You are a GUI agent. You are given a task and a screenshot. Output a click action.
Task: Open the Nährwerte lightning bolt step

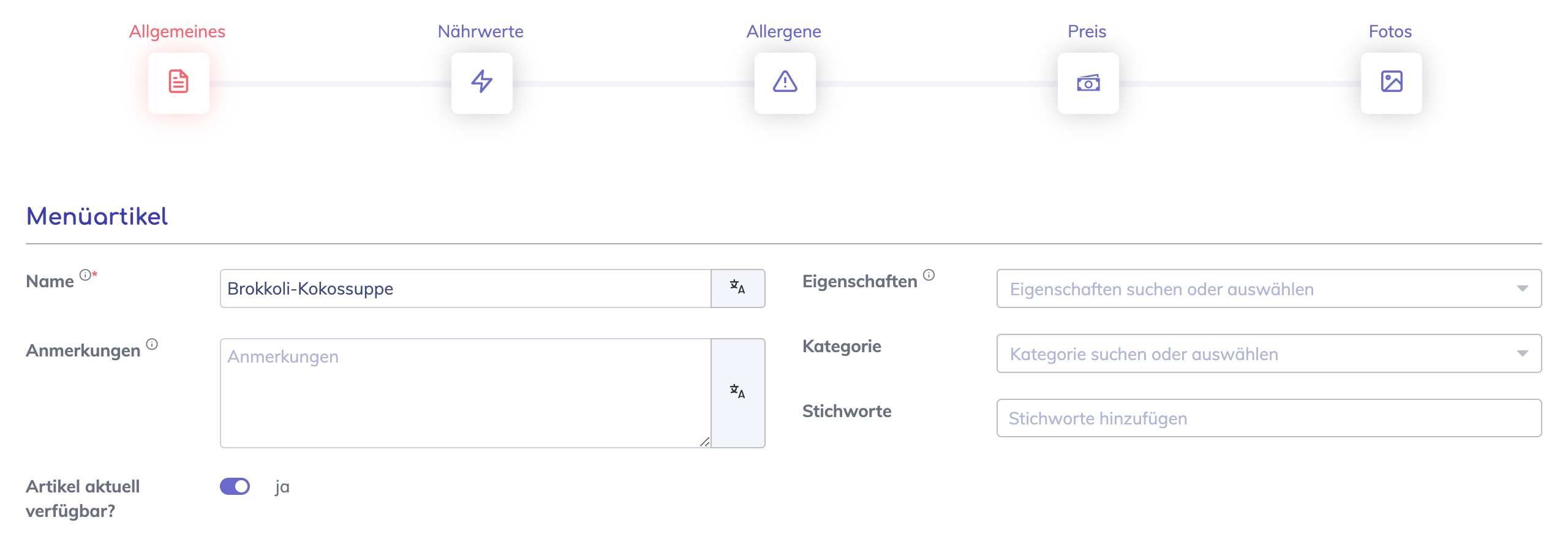click(481, 82)
